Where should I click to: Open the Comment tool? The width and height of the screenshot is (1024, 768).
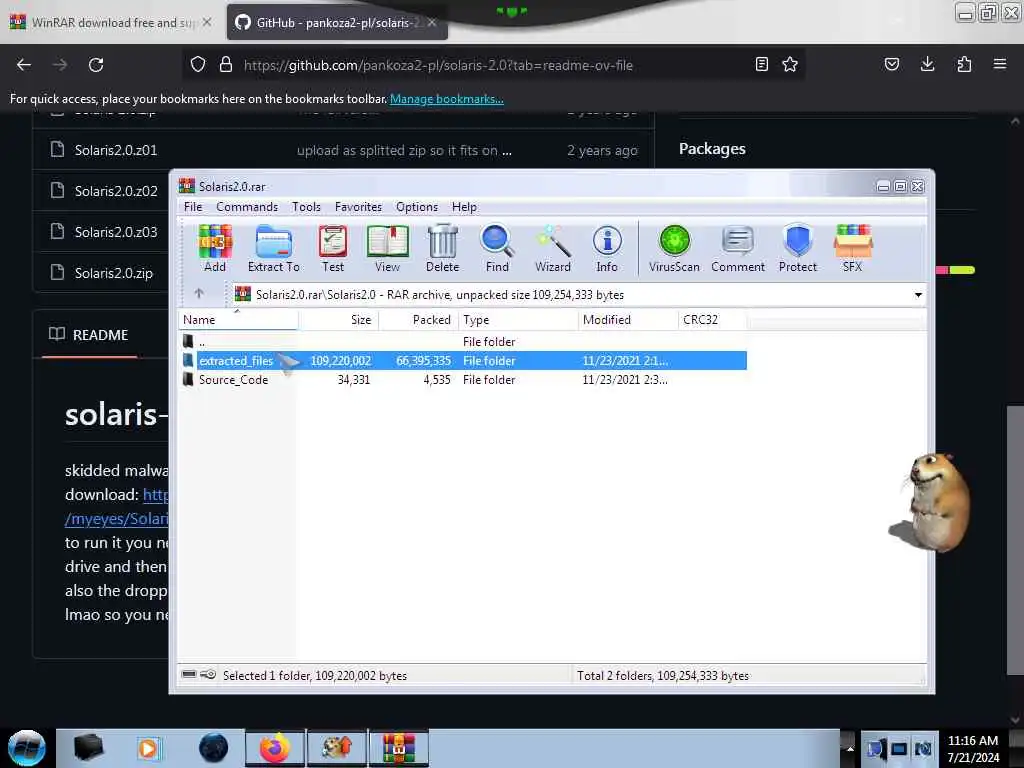tap(738, 248)
